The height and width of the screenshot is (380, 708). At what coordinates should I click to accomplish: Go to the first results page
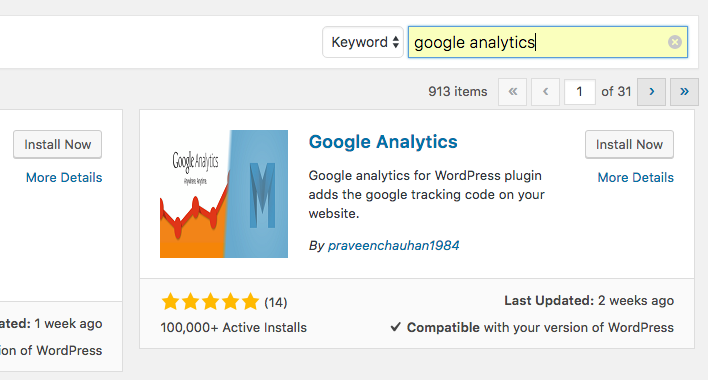point(512,92)
